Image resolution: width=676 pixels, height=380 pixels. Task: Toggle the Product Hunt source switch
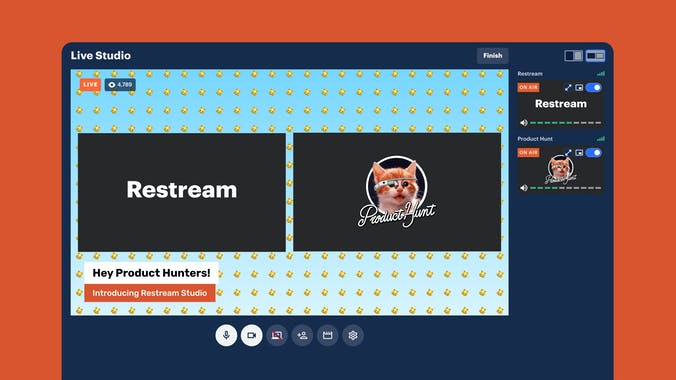(594, 153)
